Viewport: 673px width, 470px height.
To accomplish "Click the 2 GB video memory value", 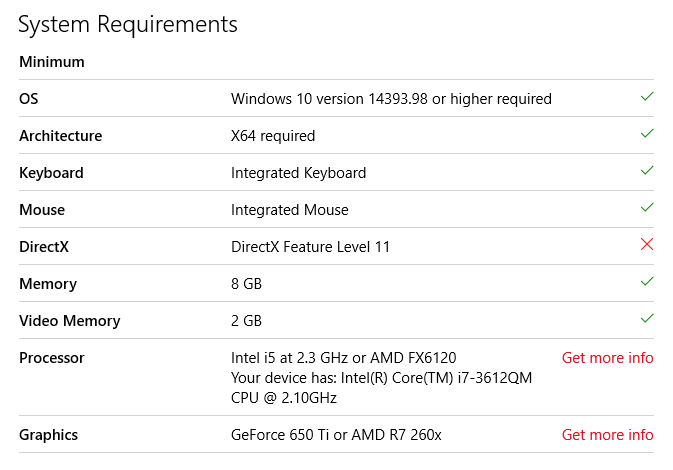I will [246, 321].
